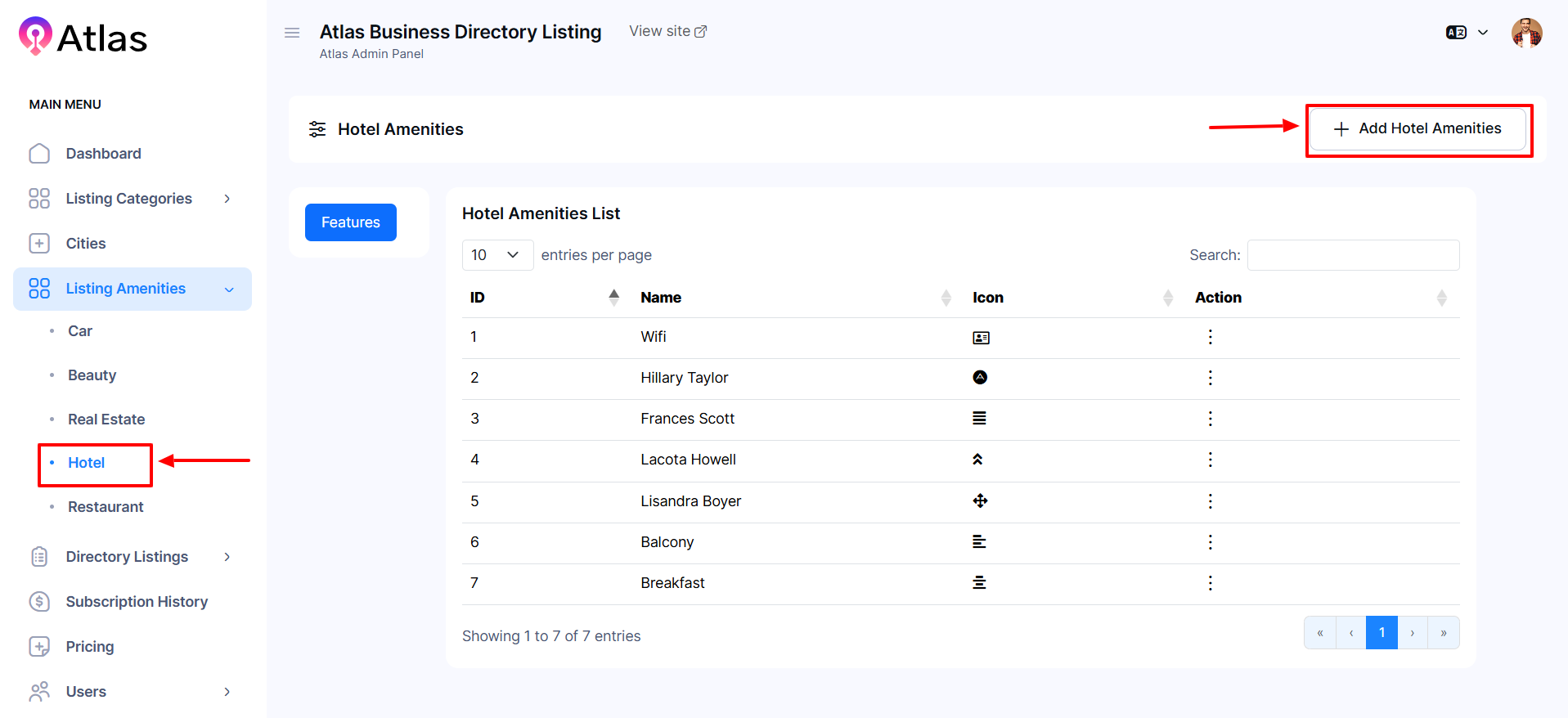Open entries per page dropdown
1568x718 pixels.
pyautogui.click(x=497, y=255)
